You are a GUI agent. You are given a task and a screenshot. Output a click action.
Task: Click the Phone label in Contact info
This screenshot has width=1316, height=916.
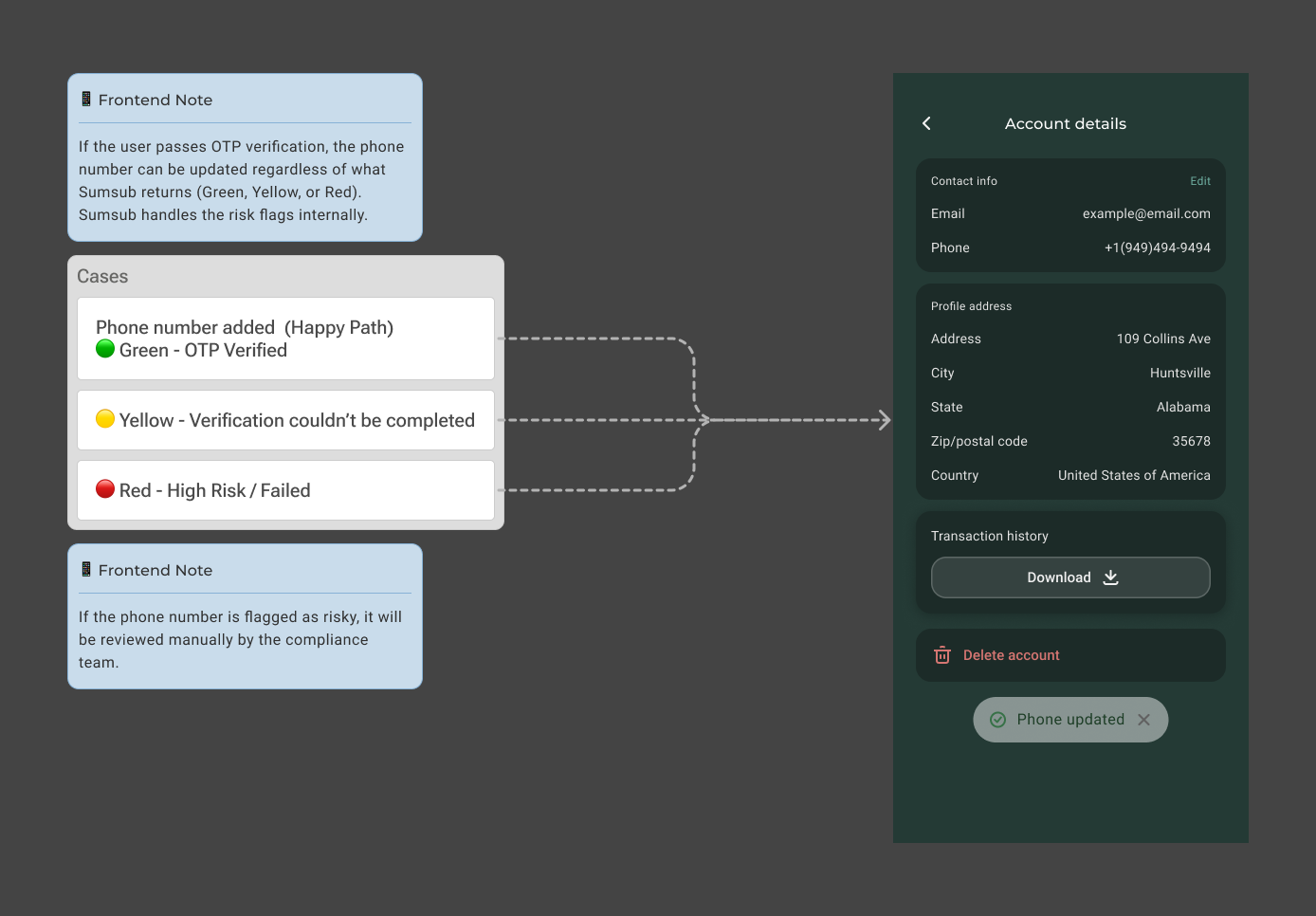950,247
